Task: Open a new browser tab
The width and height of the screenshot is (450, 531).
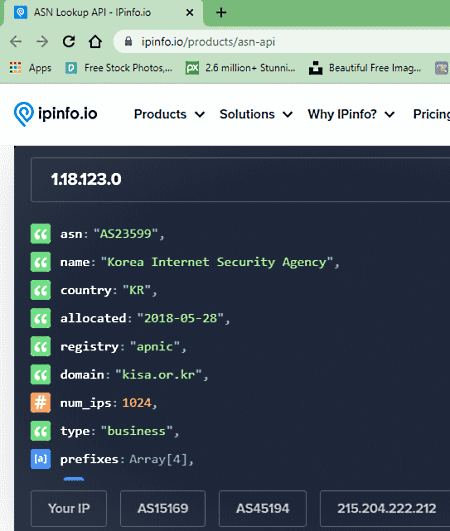Action: point(221,13)
